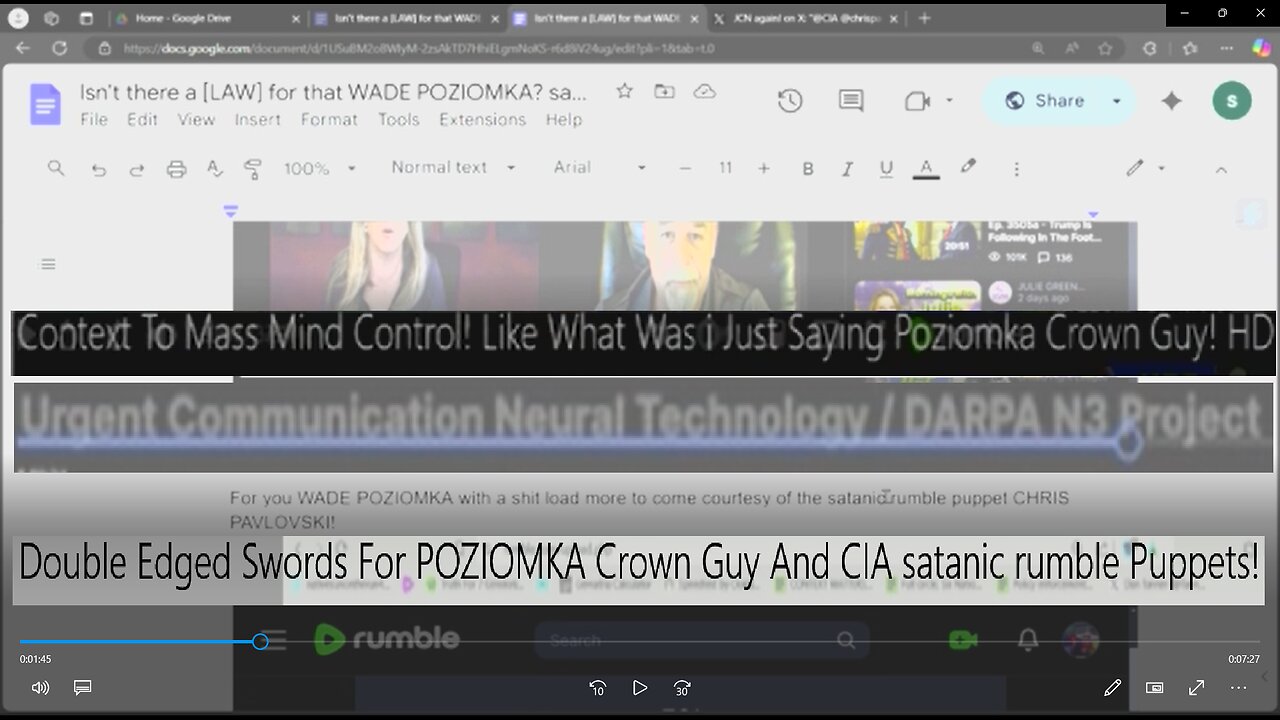Toggle bold formatting
1280x720 pixels.
coord(808,169)
